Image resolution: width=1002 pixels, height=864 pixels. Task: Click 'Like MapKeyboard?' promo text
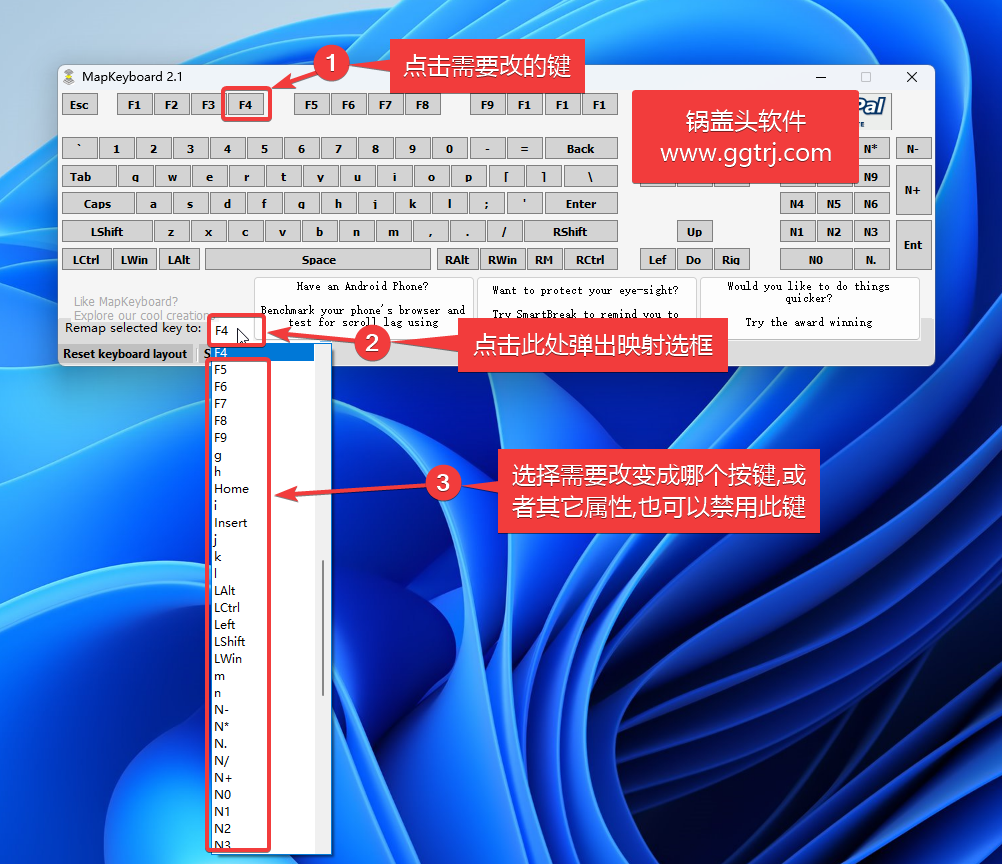pos(126,302)
